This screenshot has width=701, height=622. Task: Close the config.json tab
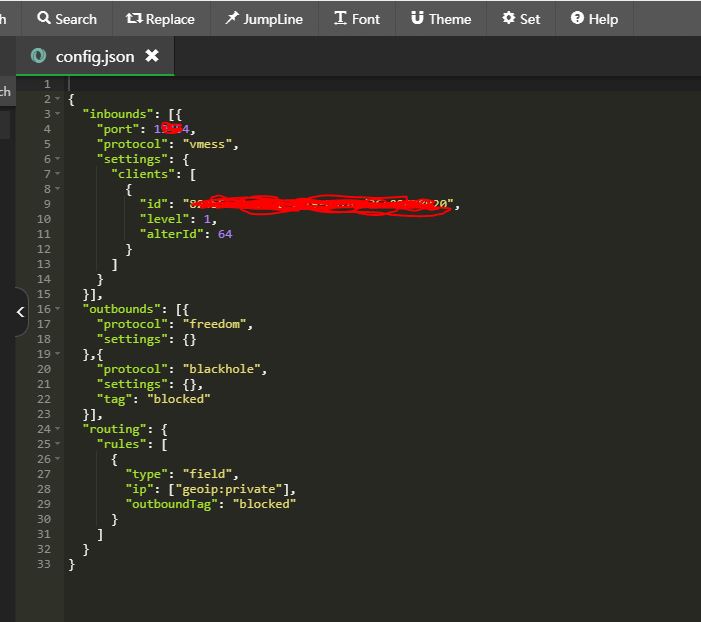click(152, 56)
